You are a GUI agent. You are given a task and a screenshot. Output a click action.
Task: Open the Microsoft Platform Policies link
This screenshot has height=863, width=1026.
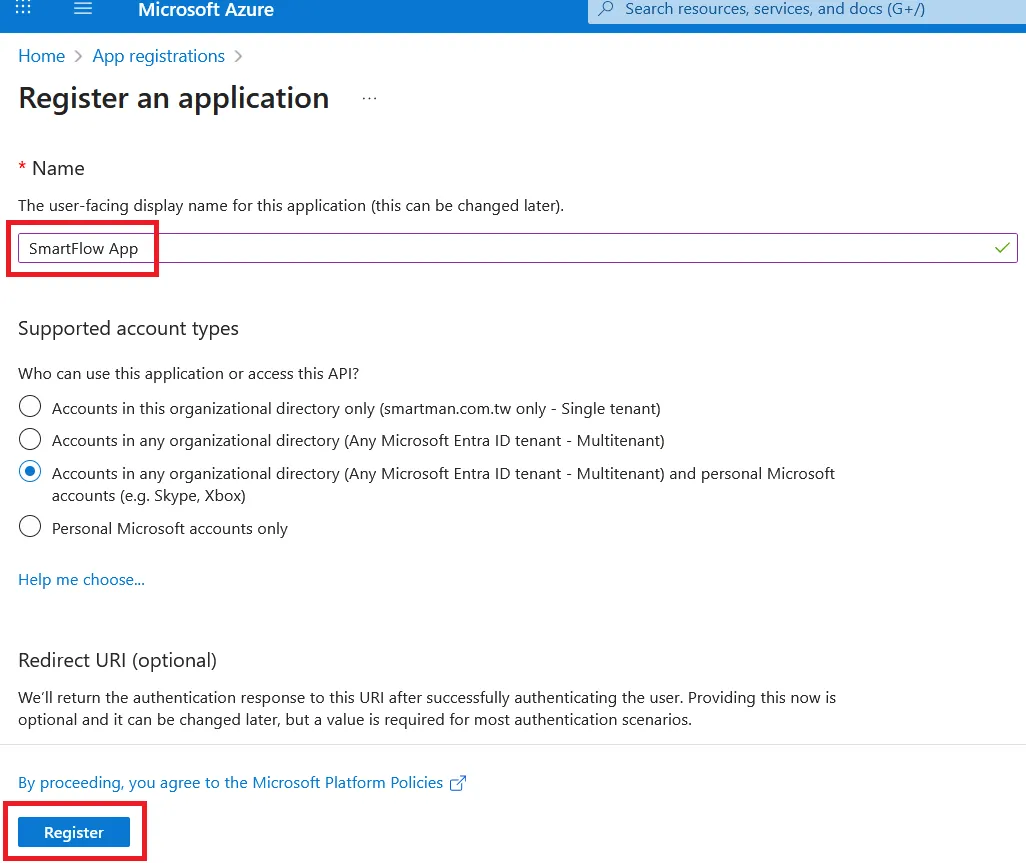point(230,783)
